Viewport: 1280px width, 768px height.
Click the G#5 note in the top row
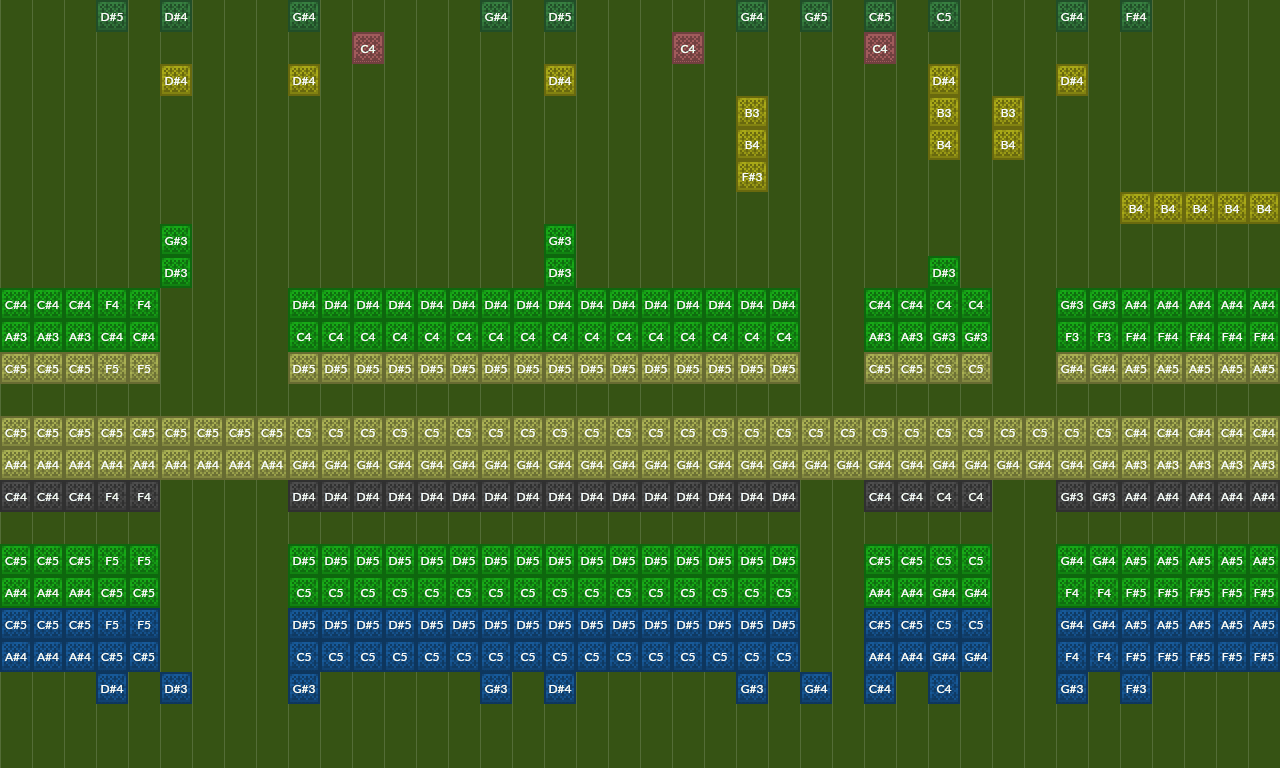pyautogui.click(x=816, y=17)
